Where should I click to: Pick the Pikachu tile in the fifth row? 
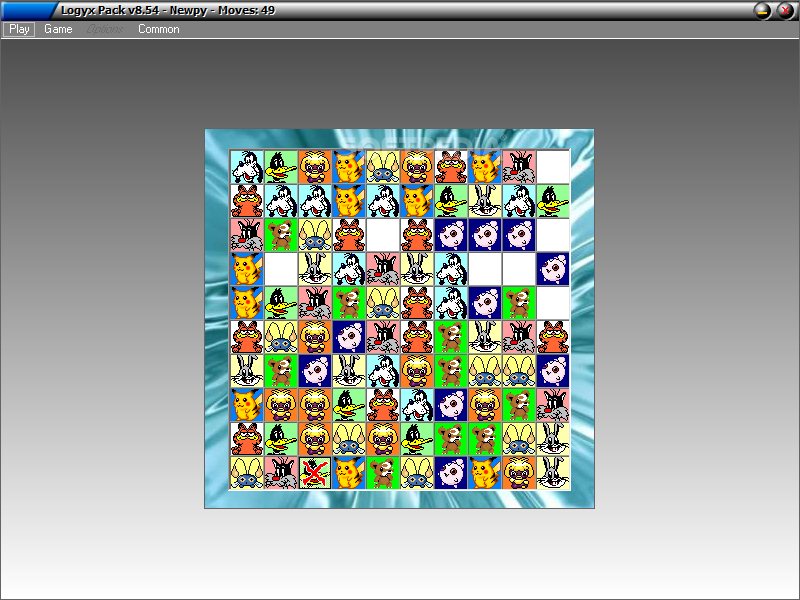click(247, 303)
